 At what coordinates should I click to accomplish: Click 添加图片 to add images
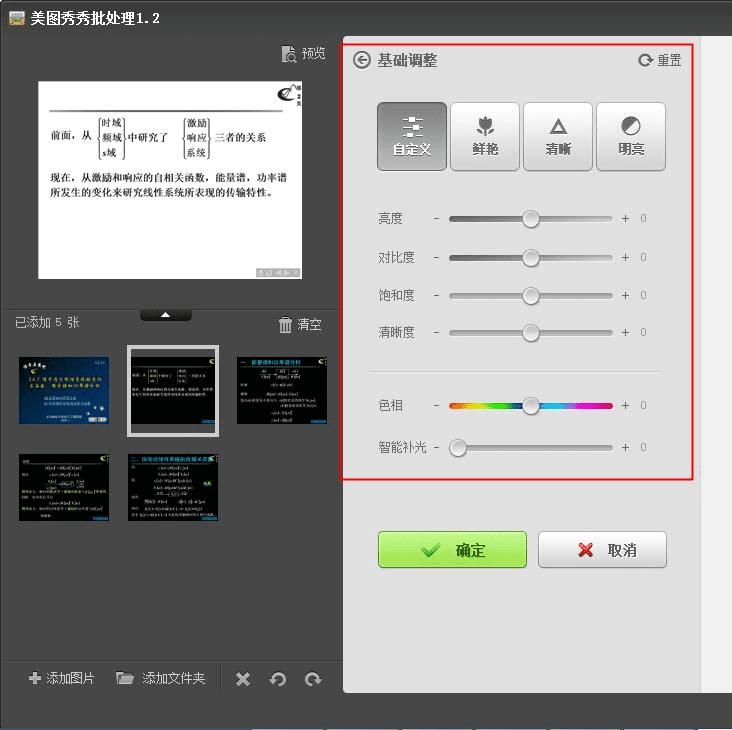62,678
